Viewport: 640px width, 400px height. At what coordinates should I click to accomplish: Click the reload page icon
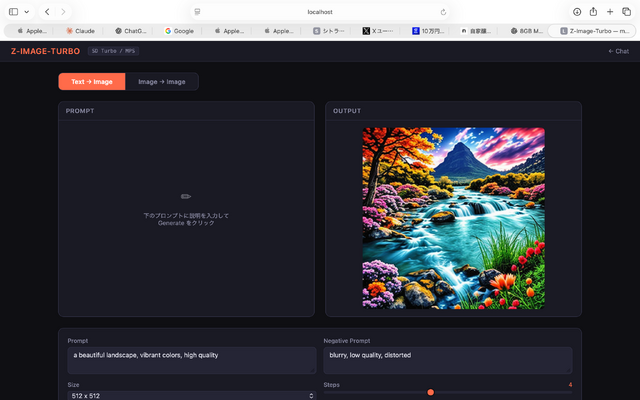[443, 12]
